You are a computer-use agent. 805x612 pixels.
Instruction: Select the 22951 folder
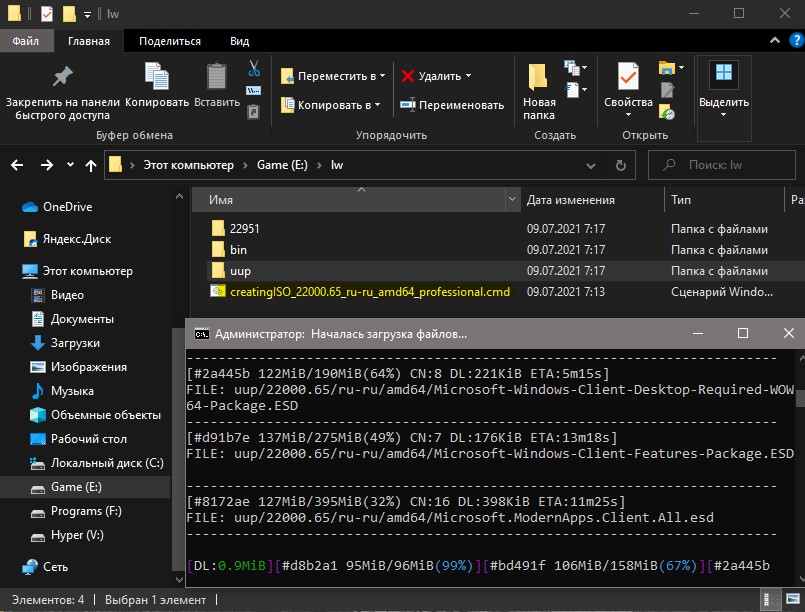click(x=244, y=228)
